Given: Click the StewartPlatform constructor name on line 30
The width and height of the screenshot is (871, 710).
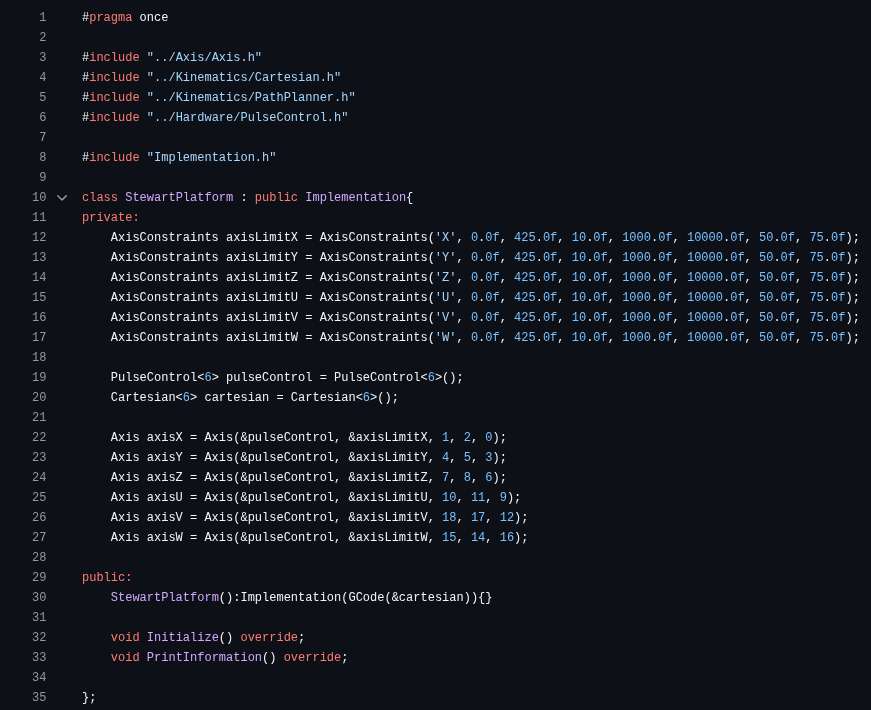Looking at the screenshot, I should [164, 597].
